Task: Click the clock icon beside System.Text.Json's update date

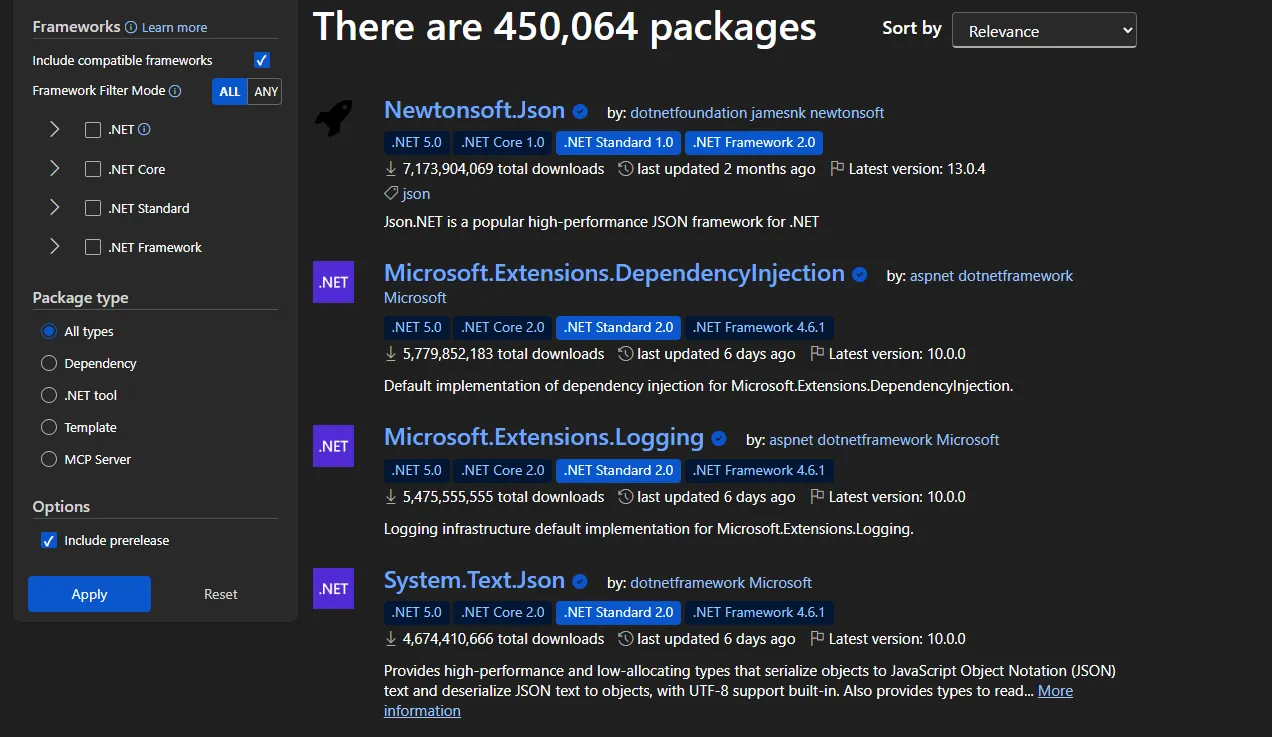Action: pos(627,638)
